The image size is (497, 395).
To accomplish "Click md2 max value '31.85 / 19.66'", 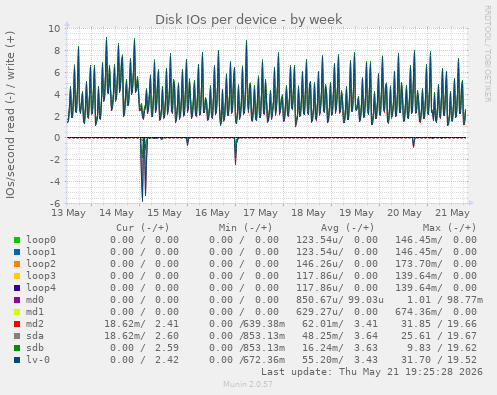I will [439, 324].
